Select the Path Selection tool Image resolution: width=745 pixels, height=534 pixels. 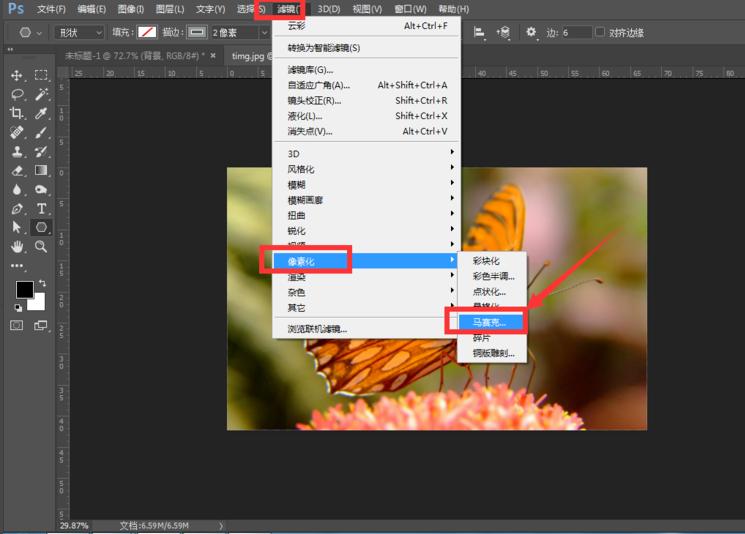coord(17,228)
